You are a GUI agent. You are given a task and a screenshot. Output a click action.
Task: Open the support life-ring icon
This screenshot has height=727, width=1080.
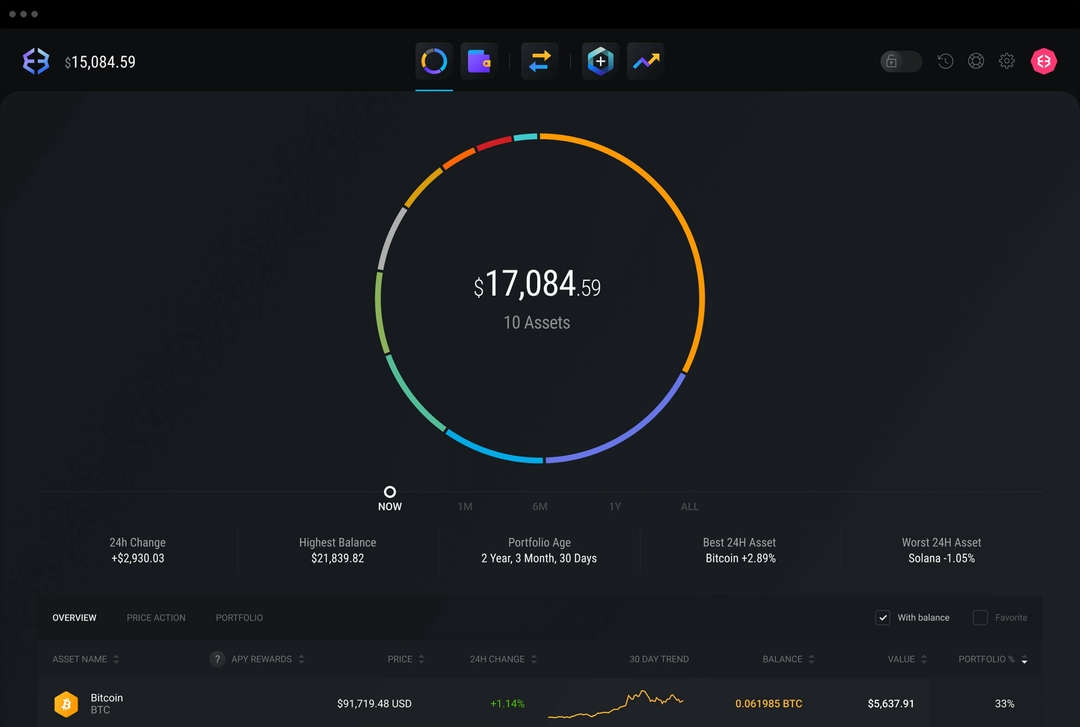point(976,61)
